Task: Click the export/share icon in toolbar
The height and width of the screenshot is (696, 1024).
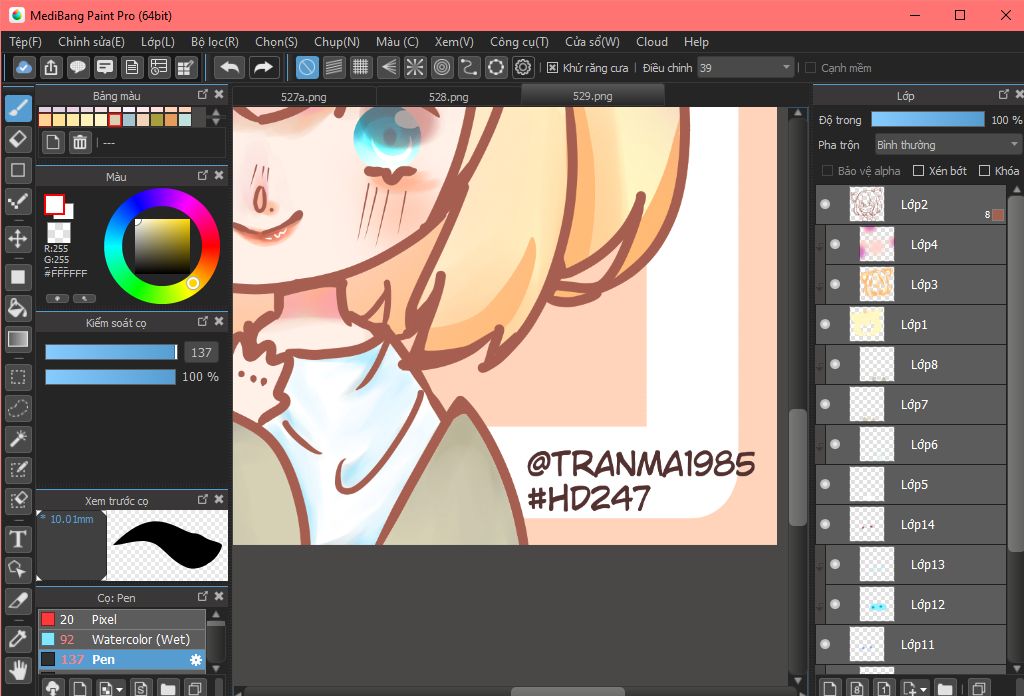Action: tap(51, 67)
